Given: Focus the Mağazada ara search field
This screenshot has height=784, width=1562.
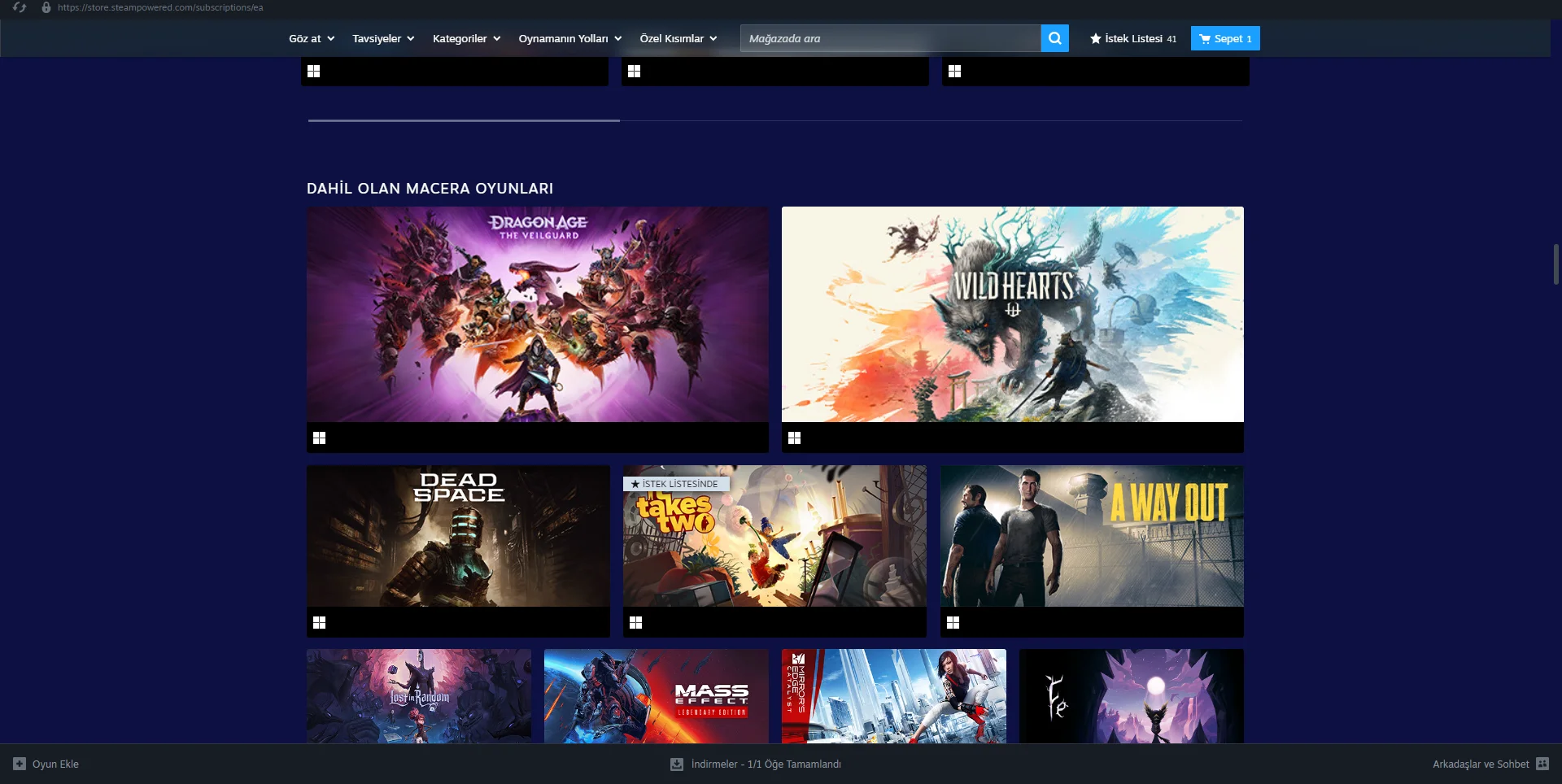Looking at the screenshot, I should click(x=891, y=38).
